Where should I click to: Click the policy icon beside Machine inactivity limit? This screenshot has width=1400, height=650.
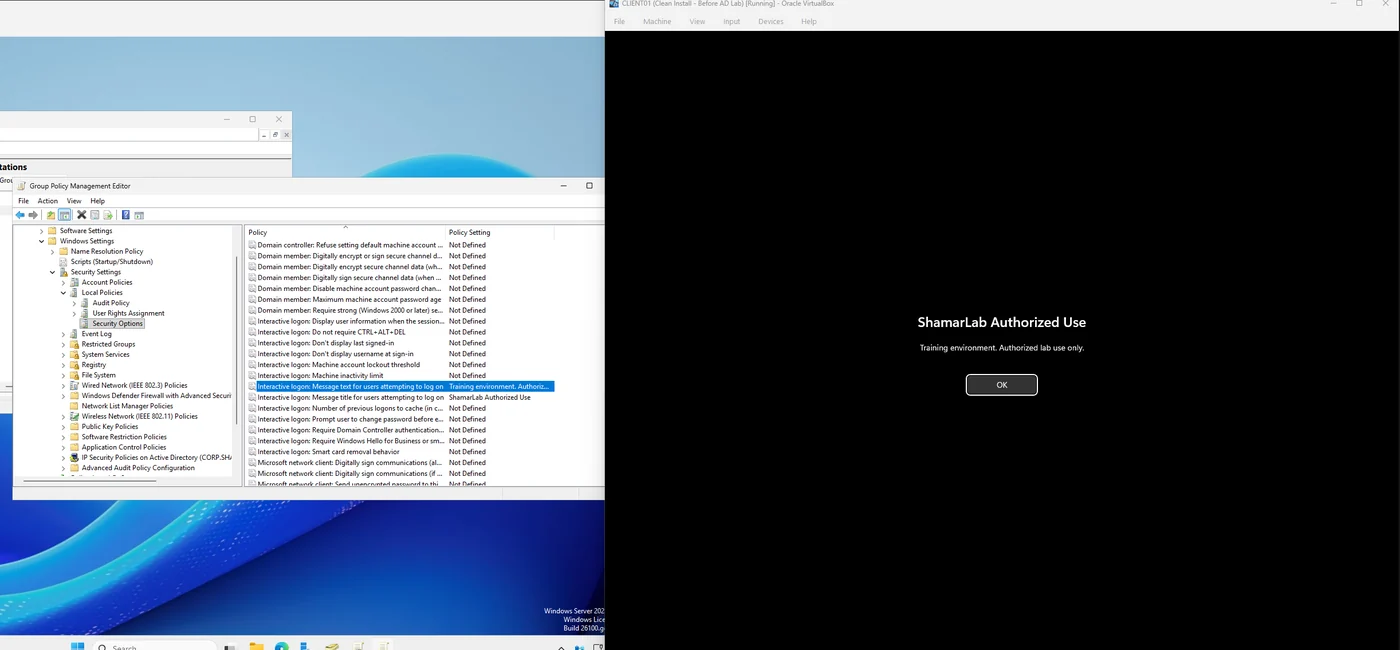(253, 375)
